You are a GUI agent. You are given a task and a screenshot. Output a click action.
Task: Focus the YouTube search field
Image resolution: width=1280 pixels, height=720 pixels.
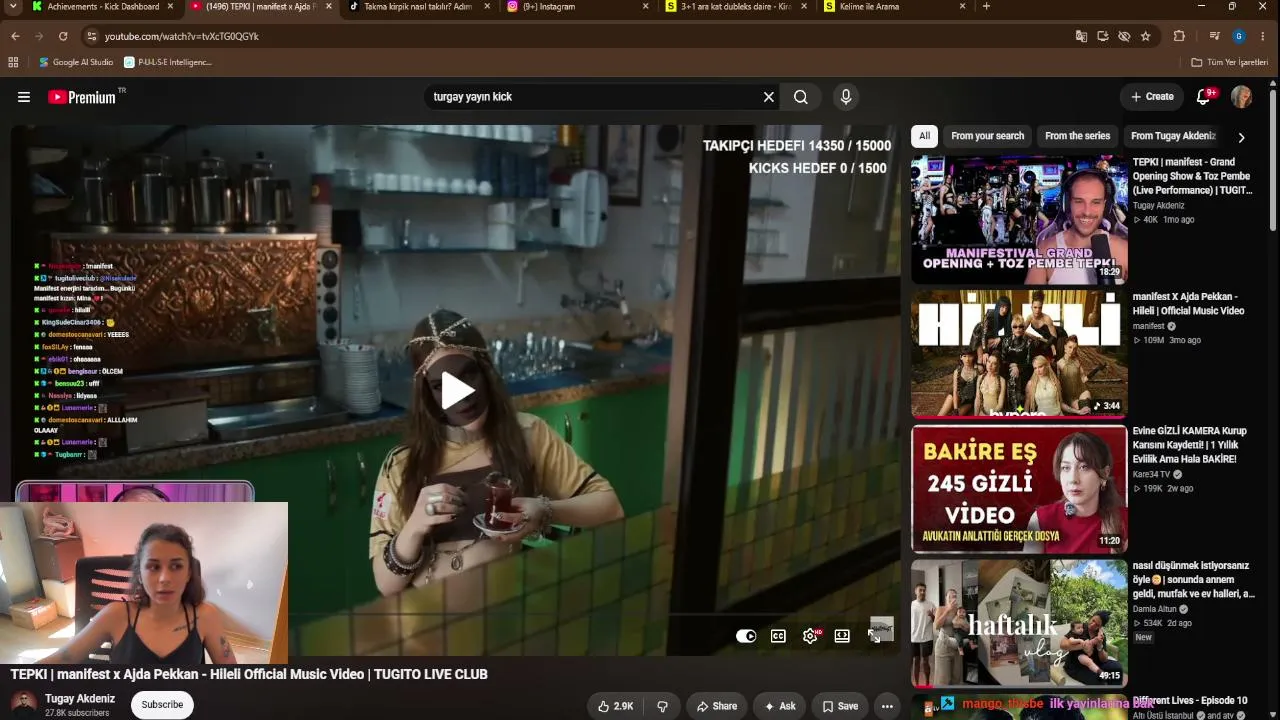pos(595,97)
